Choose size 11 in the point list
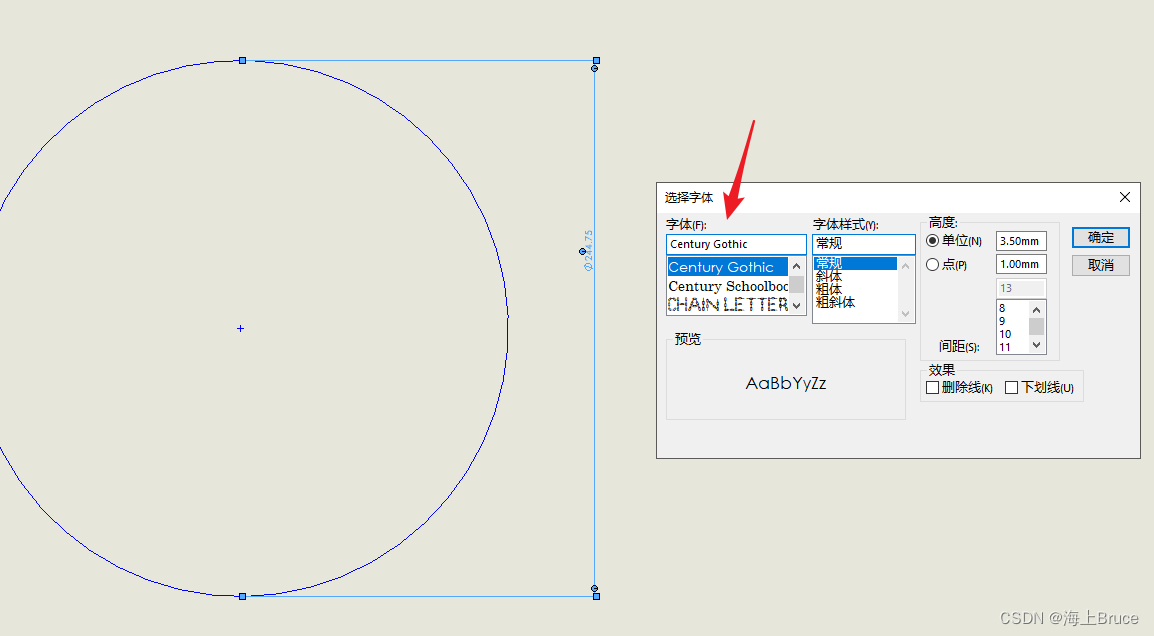The width and height of the screenshot is (1154, 636). coord(1012,347)
